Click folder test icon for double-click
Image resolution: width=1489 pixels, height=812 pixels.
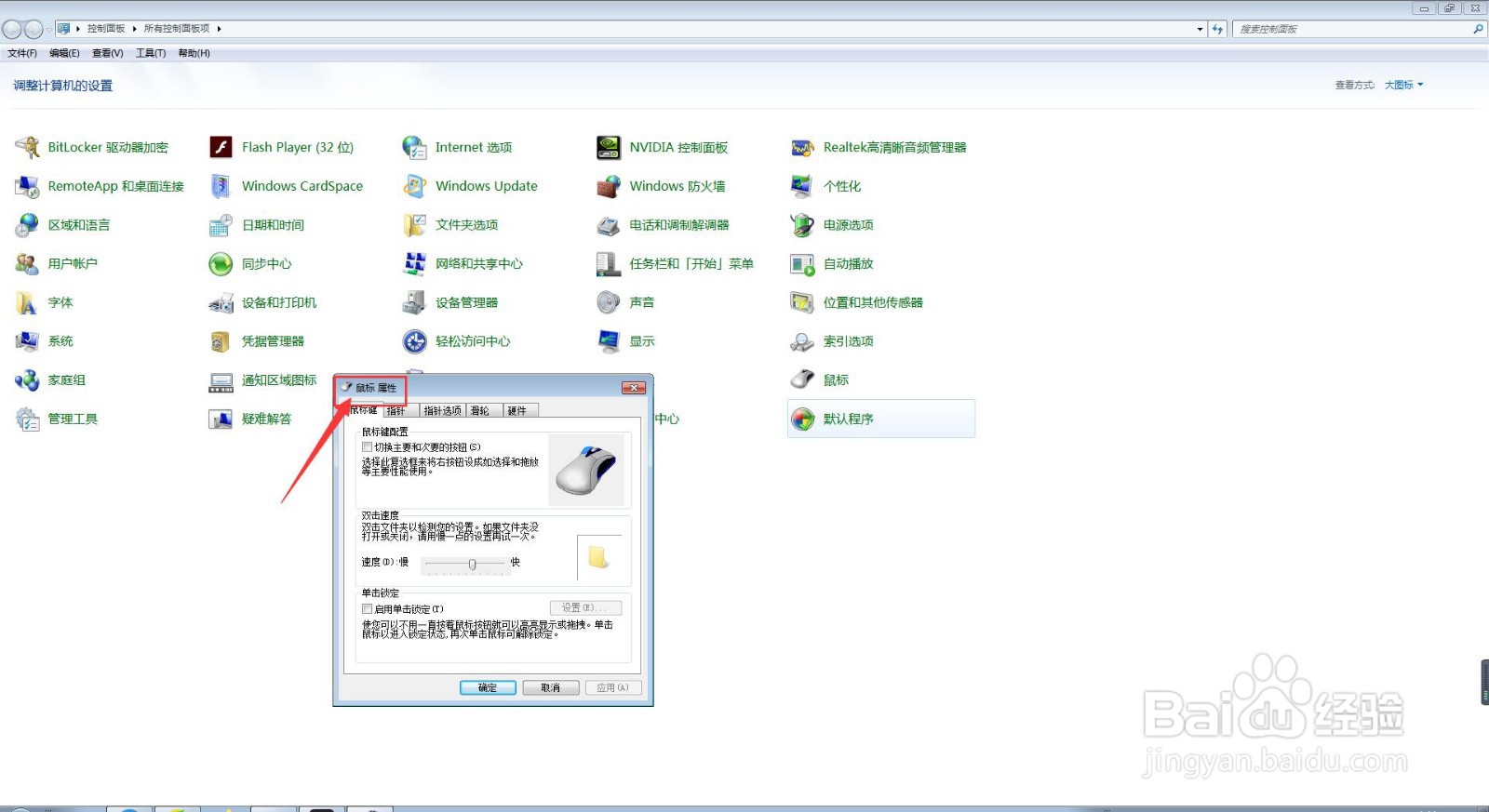click(598, 557)
